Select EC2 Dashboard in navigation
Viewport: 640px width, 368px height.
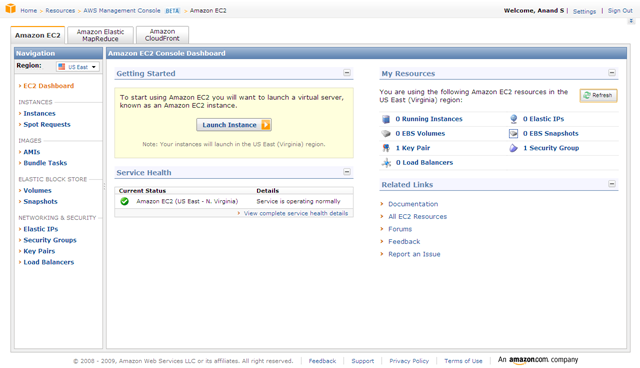click(49, 86)
